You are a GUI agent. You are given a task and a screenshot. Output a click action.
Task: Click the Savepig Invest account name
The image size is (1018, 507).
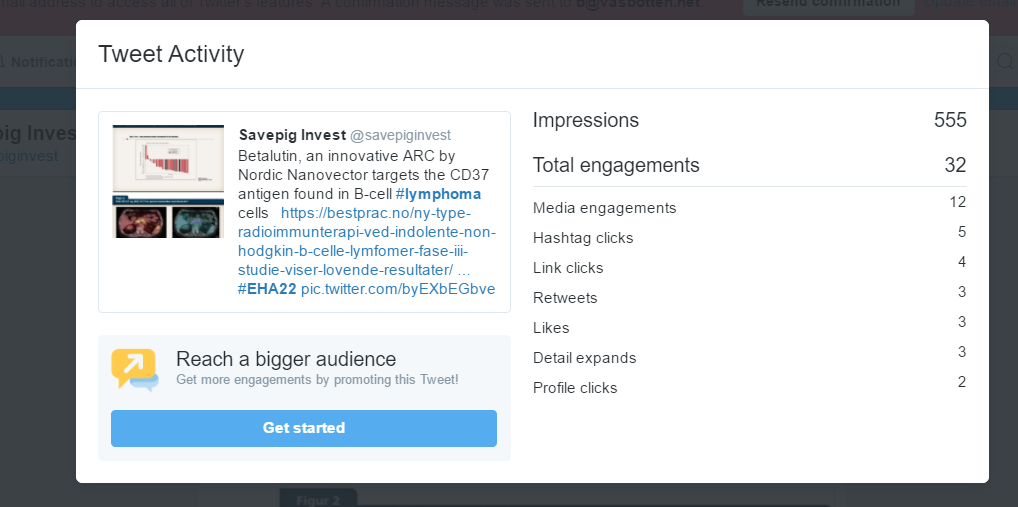tap(292, 135)
